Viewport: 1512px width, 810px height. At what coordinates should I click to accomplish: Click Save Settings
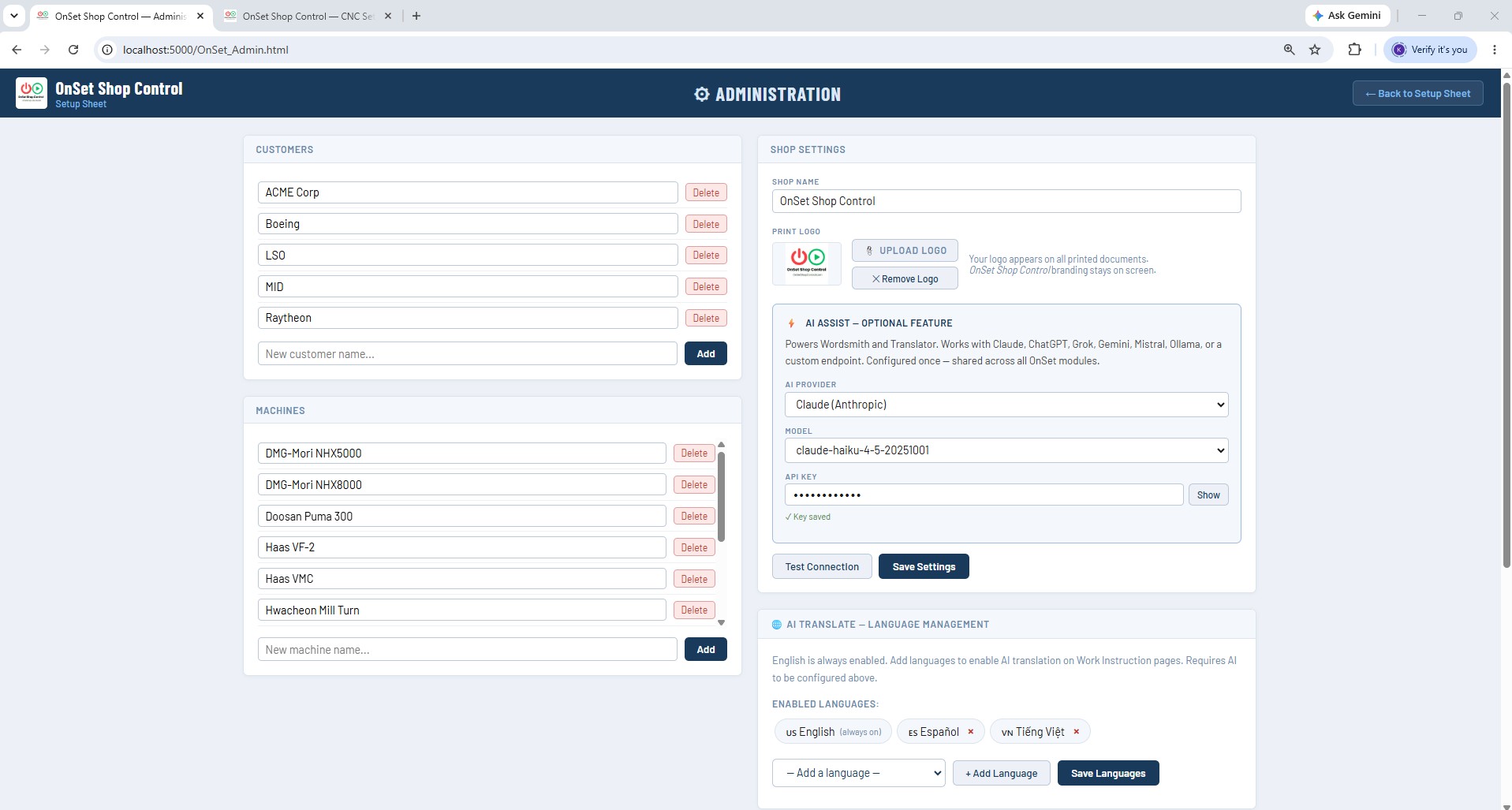click(924, 566)
